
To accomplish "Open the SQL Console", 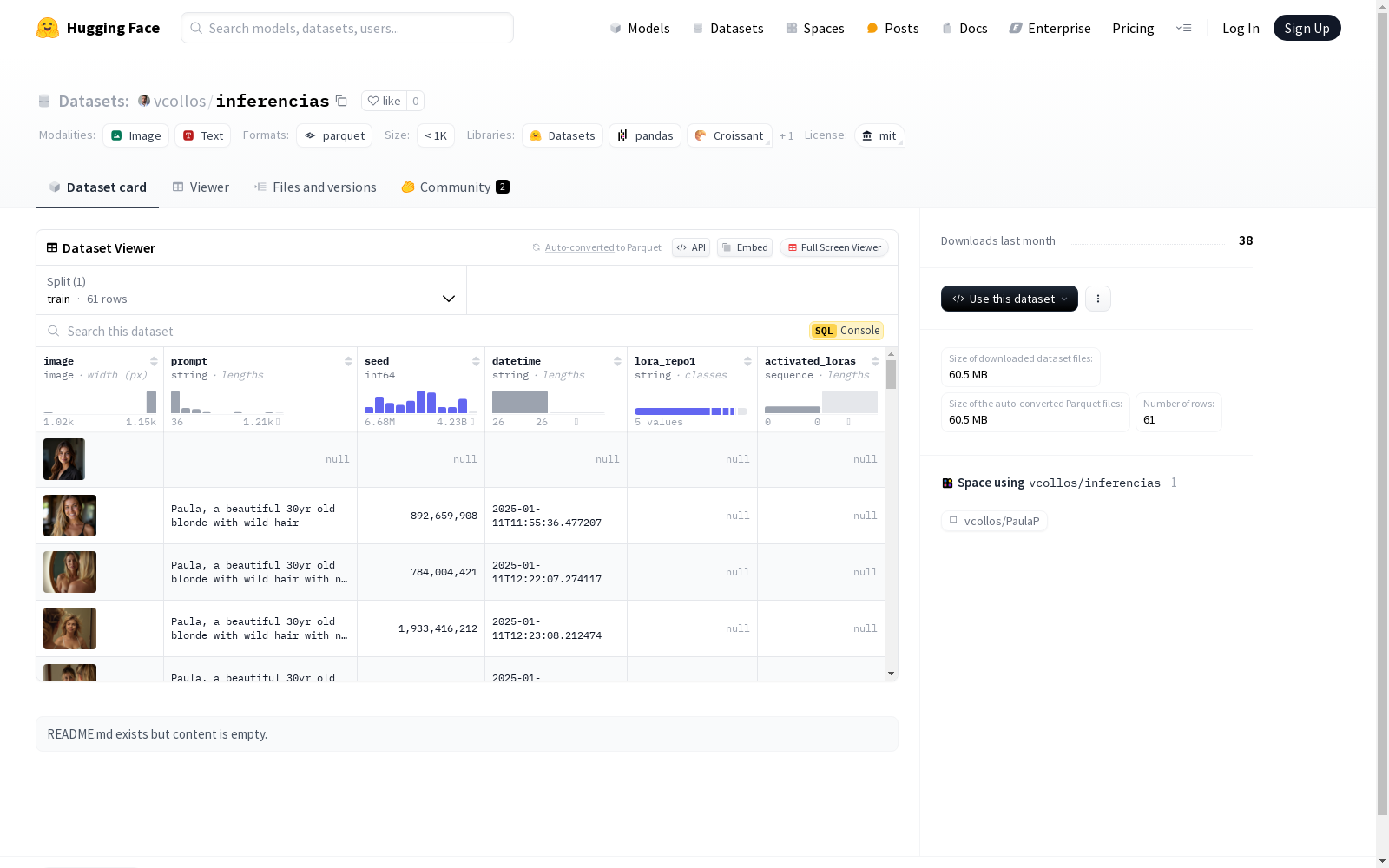I will (846, 331).
